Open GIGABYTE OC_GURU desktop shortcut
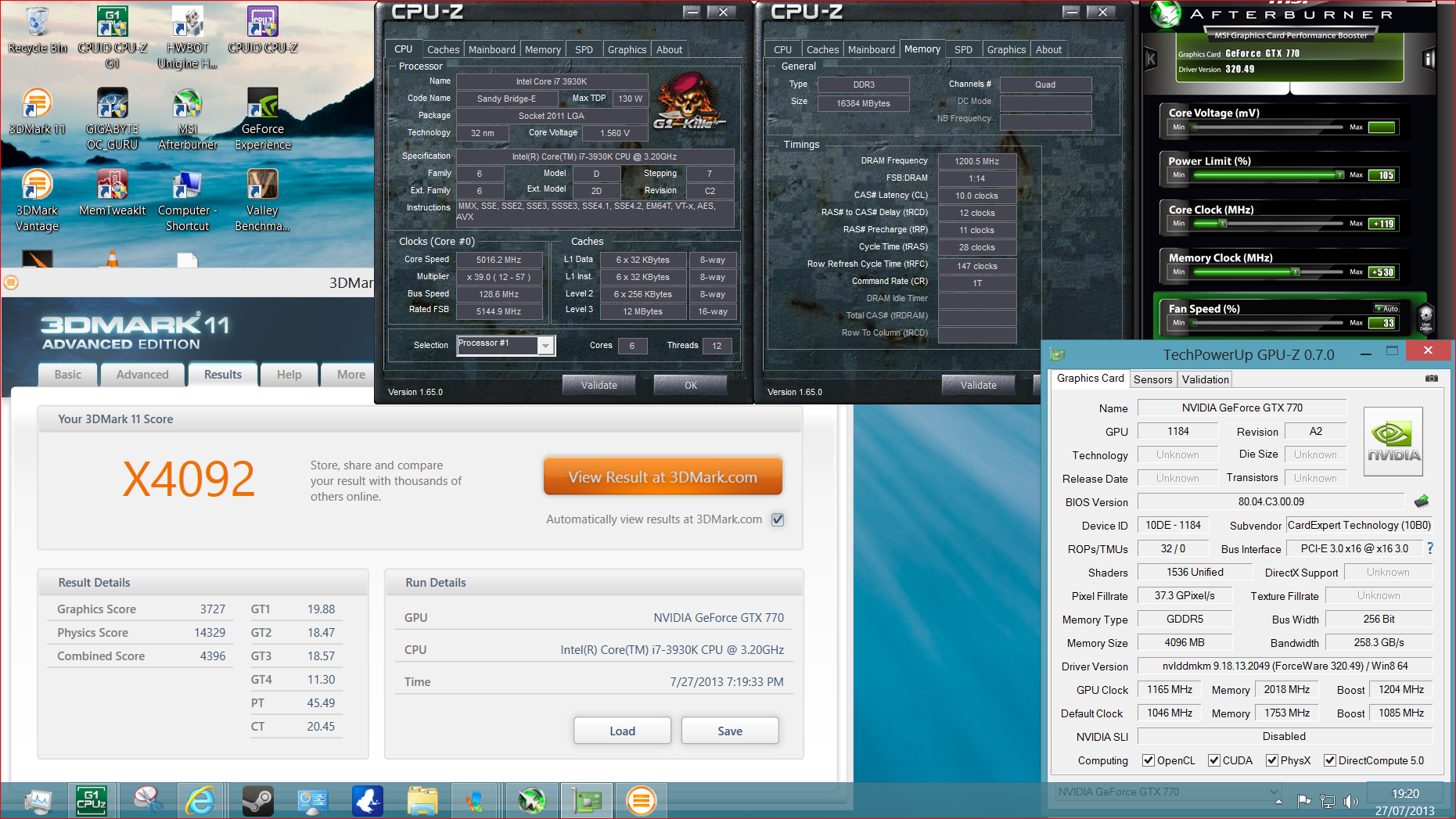This screenshot has height=819, width=1456. 112,119
